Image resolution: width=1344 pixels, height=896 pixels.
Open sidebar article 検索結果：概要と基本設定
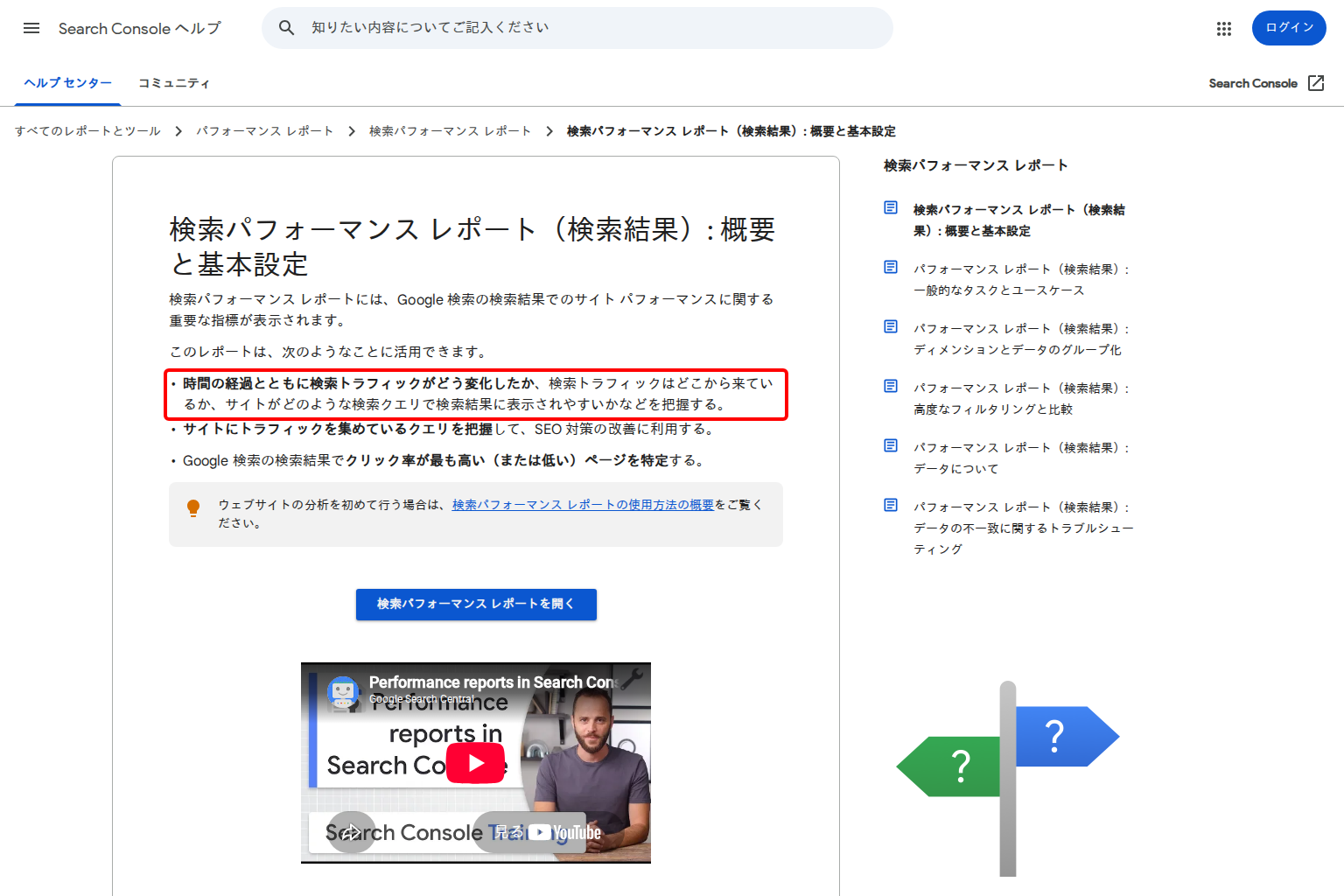tap(1019, 220)
